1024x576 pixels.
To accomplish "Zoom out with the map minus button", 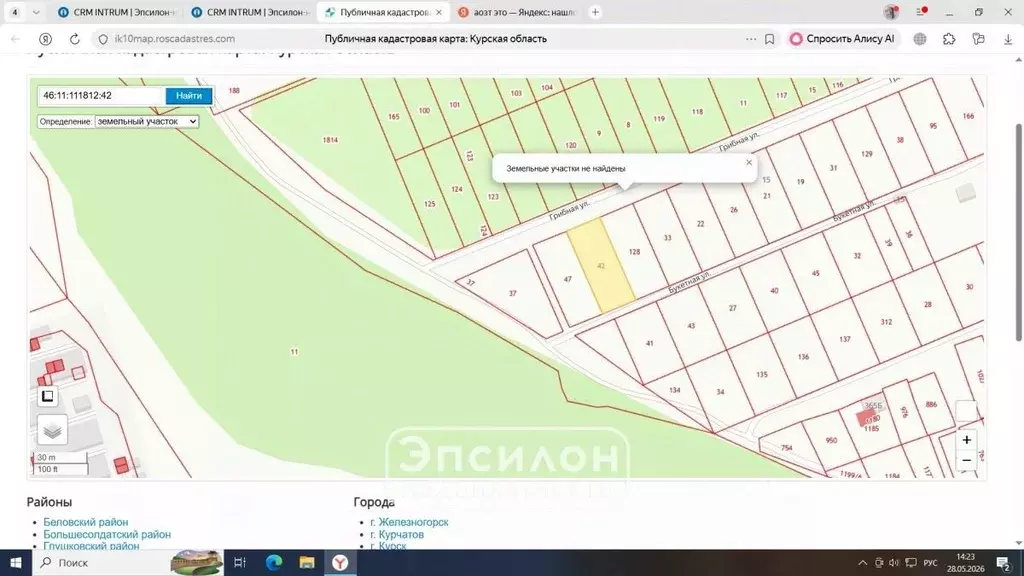I will (x=967, y=460).
